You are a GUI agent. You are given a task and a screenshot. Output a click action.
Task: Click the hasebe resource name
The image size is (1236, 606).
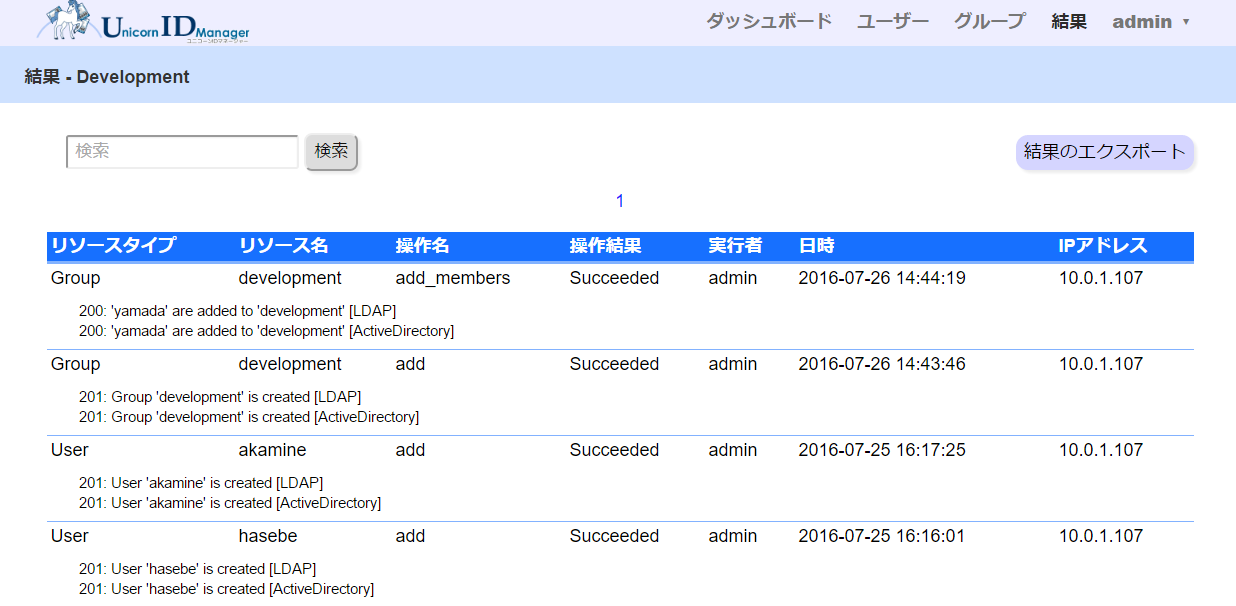tap(267, 536)
